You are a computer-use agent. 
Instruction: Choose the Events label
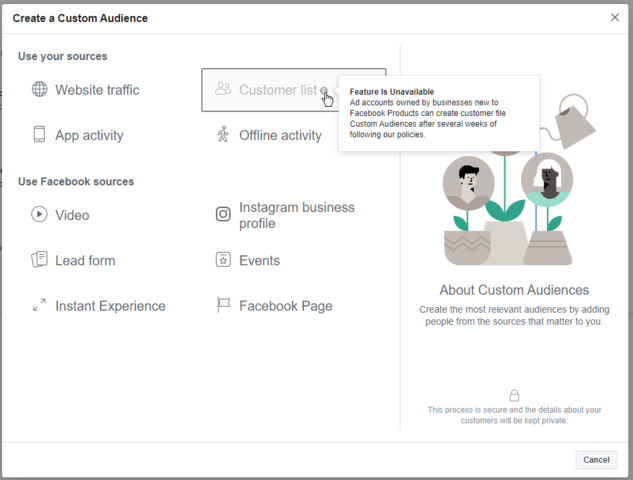(x=260, y=260)
